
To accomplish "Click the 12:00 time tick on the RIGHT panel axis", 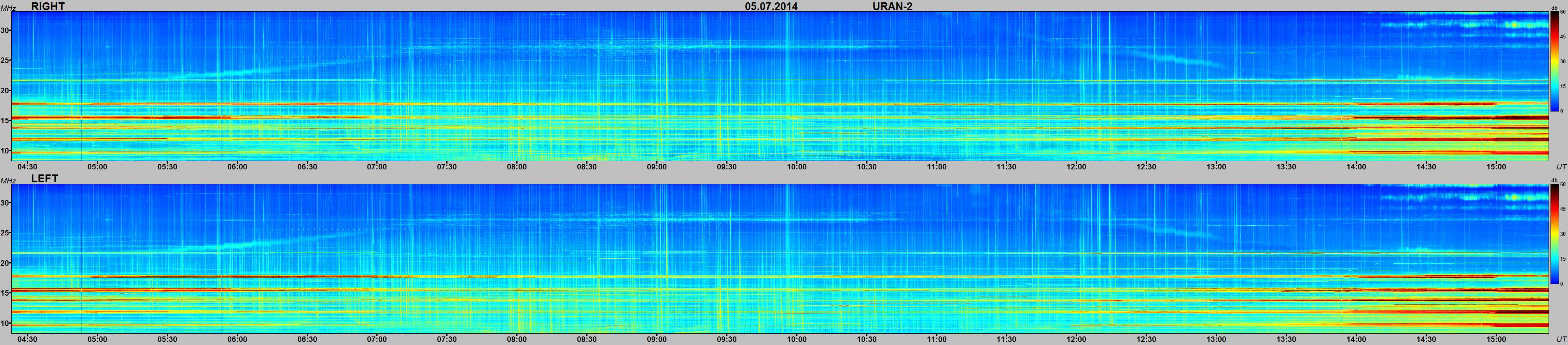I will [1076, 167].
